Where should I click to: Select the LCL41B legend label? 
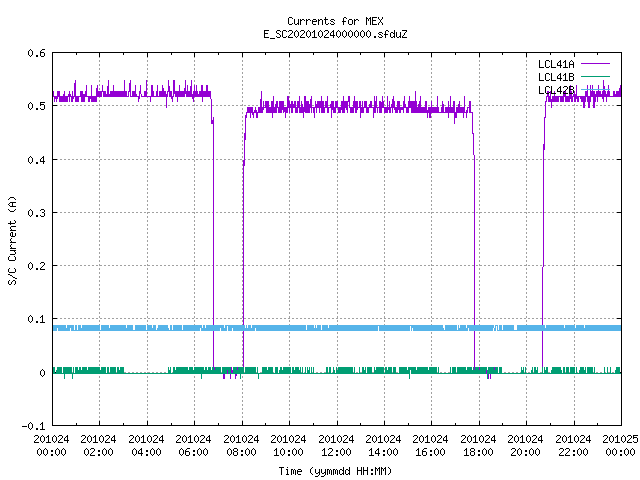coord(556,77)
